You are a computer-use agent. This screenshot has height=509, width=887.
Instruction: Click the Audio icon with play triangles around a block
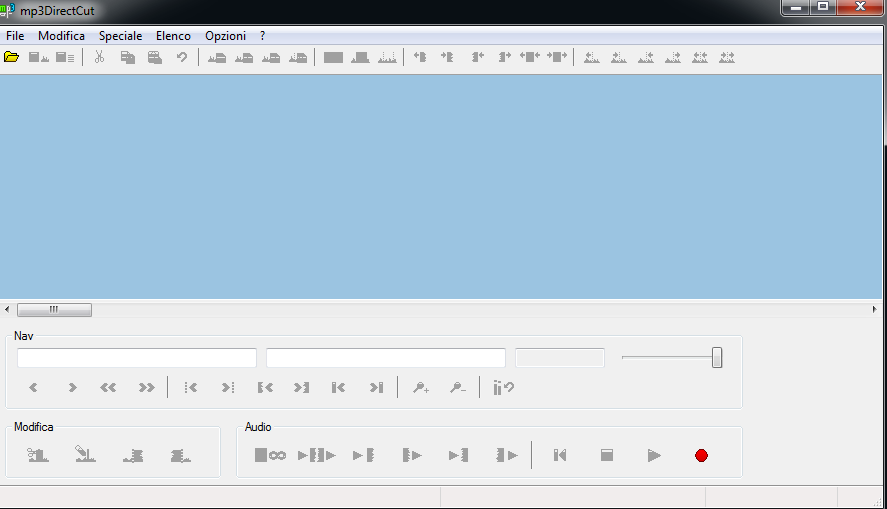click(317, 455)
